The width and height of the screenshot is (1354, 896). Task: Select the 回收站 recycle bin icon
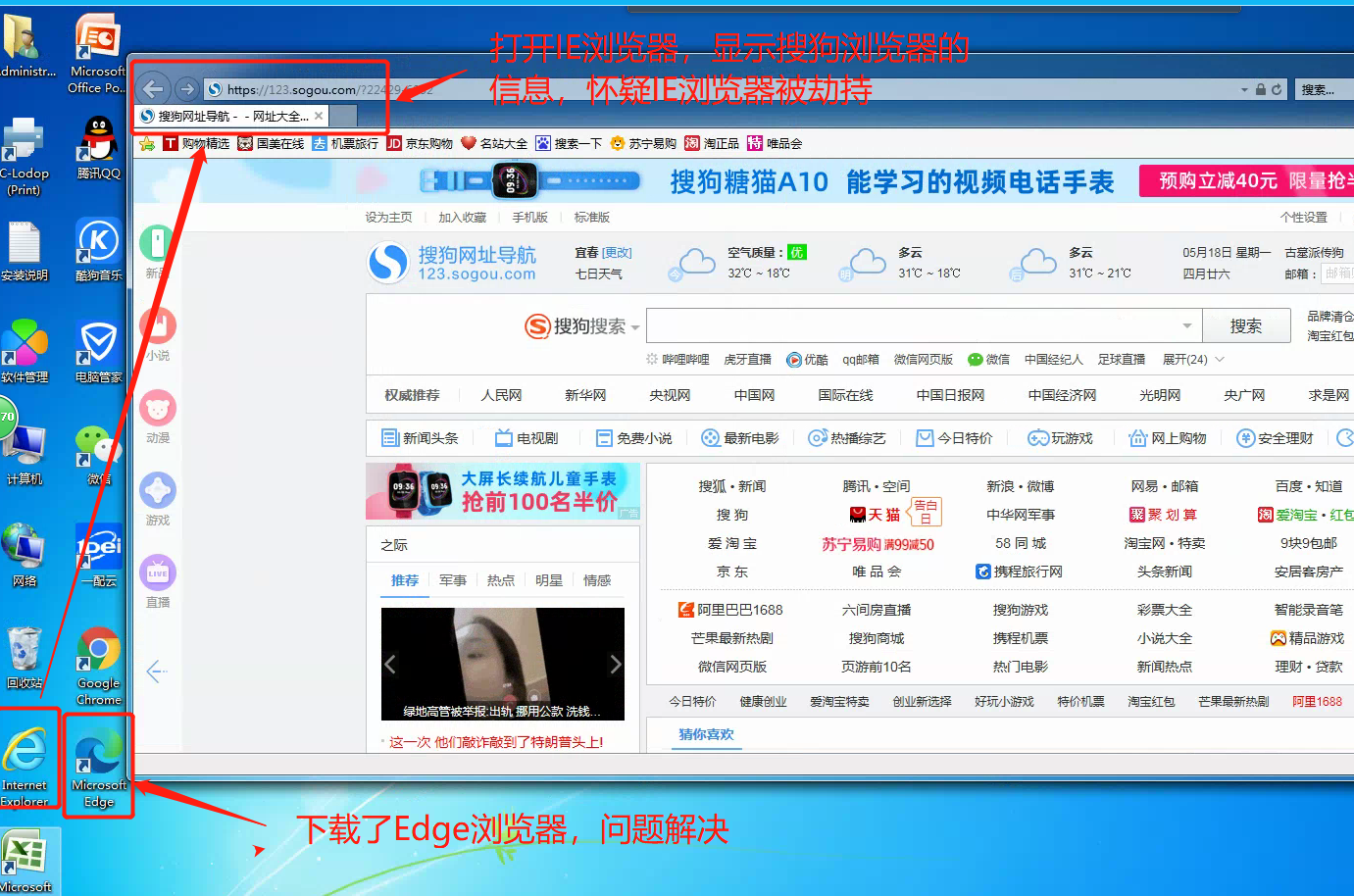25,659
